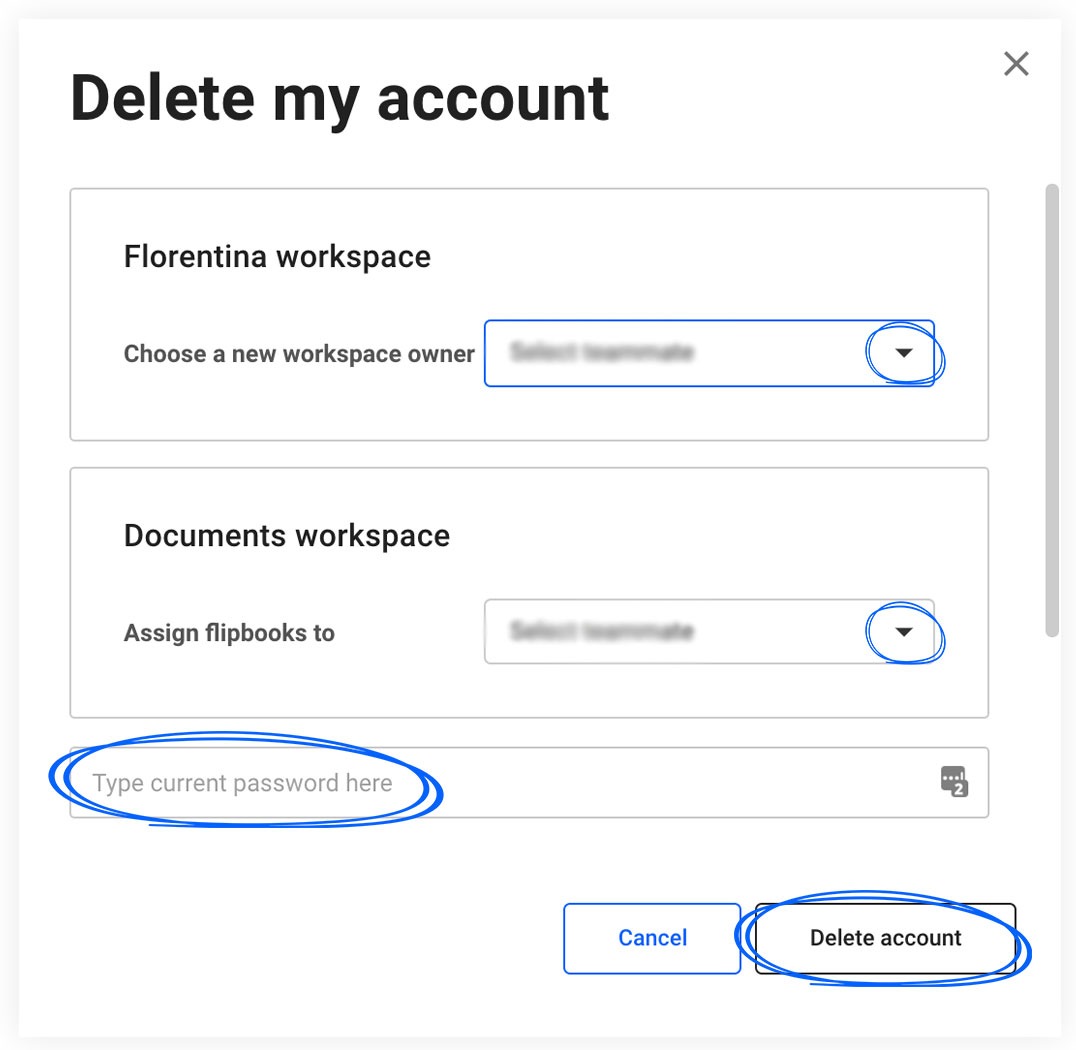Click the Cancel button

[652, 938]
